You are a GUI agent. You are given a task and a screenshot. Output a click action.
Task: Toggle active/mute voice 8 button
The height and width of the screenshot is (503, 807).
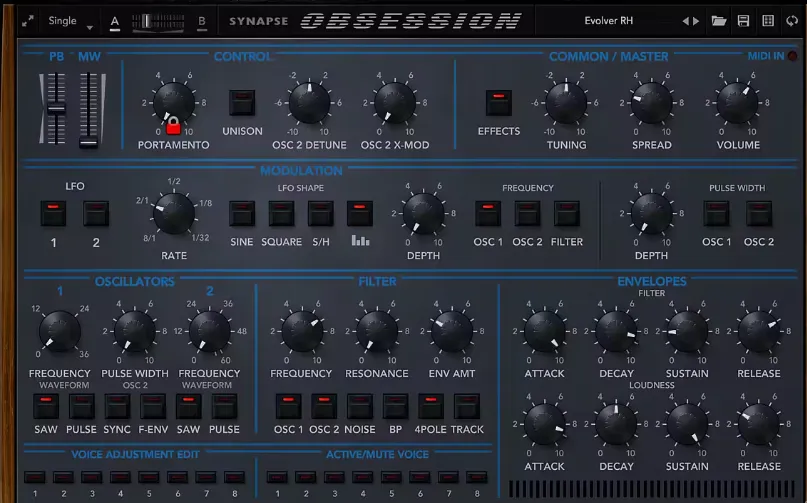coord(477,477)
